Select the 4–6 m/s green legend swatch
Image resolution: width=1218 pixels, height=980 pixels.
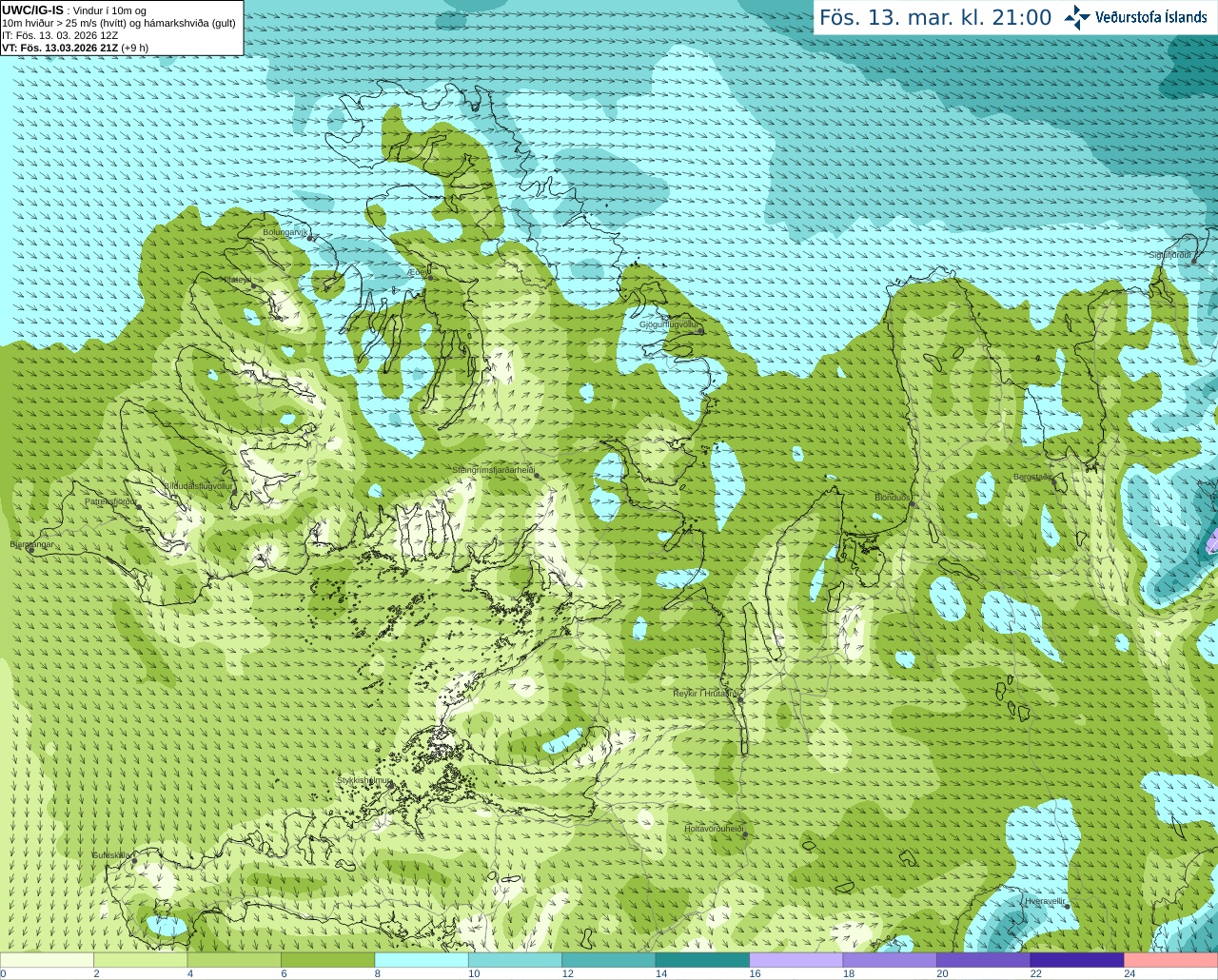(234, 960)
